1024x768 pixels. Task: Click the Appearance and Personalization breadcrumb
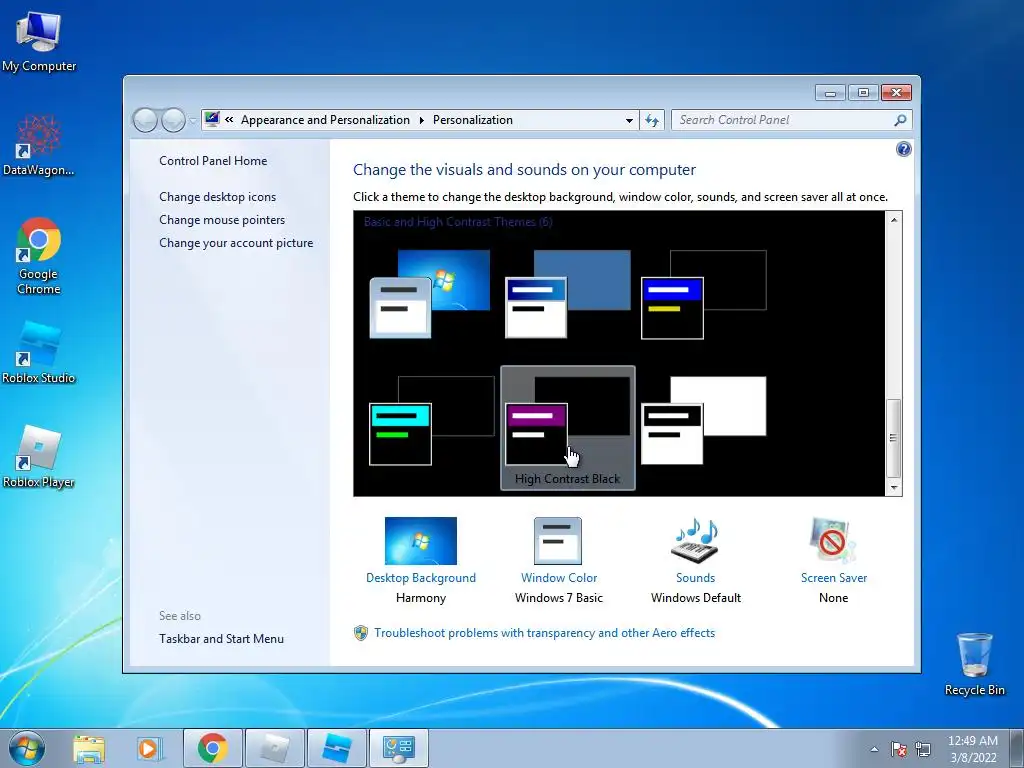point(325,120)
